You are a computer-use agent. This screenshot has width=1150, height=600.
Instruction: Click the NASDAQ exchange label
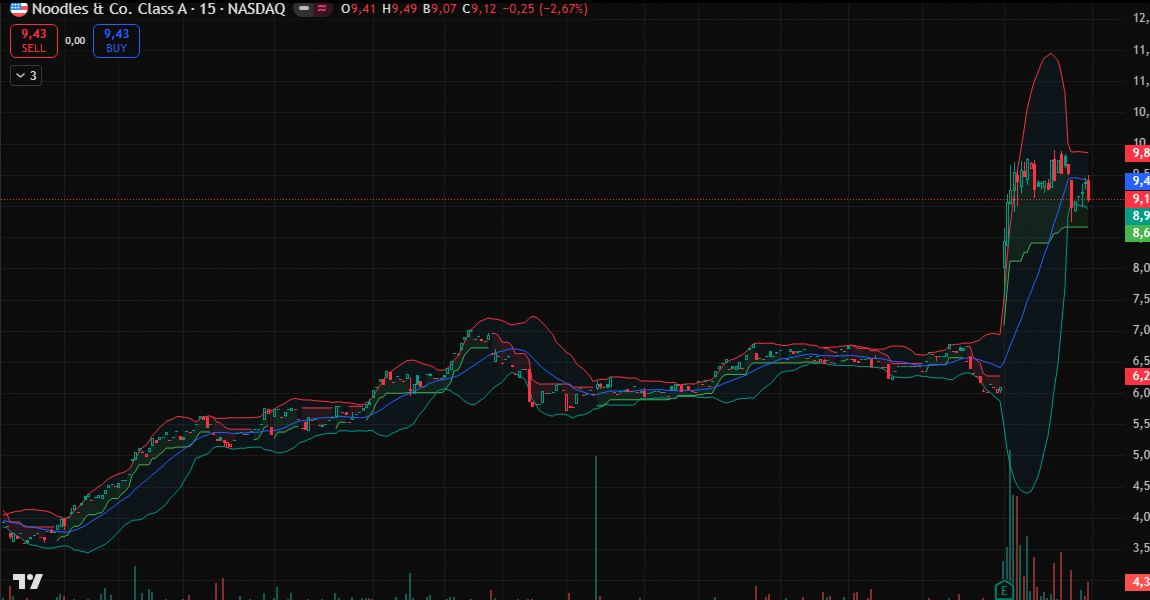click(x=256, y=9)
